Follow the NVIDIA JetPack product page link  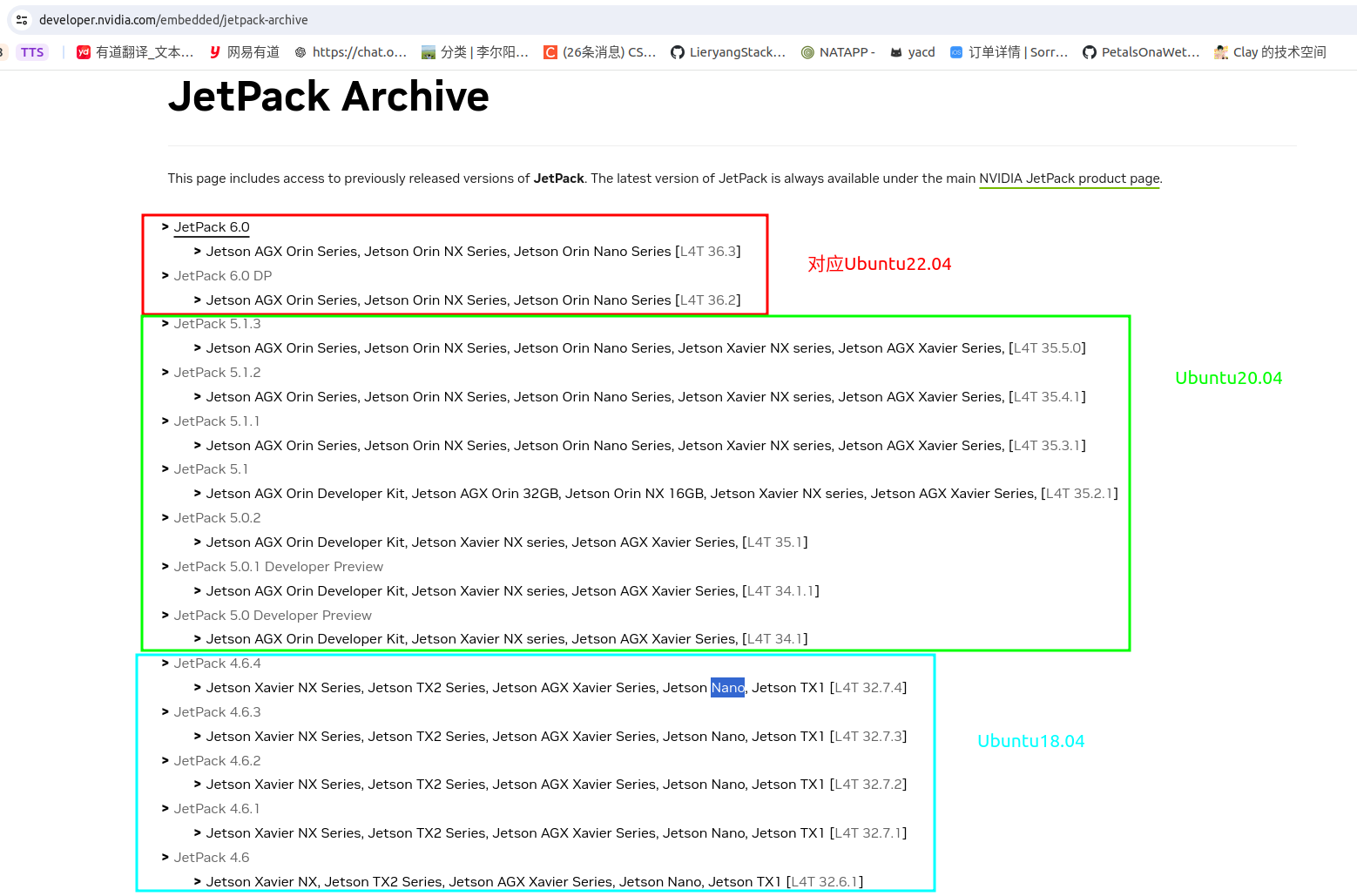(x=1070, y=179)
